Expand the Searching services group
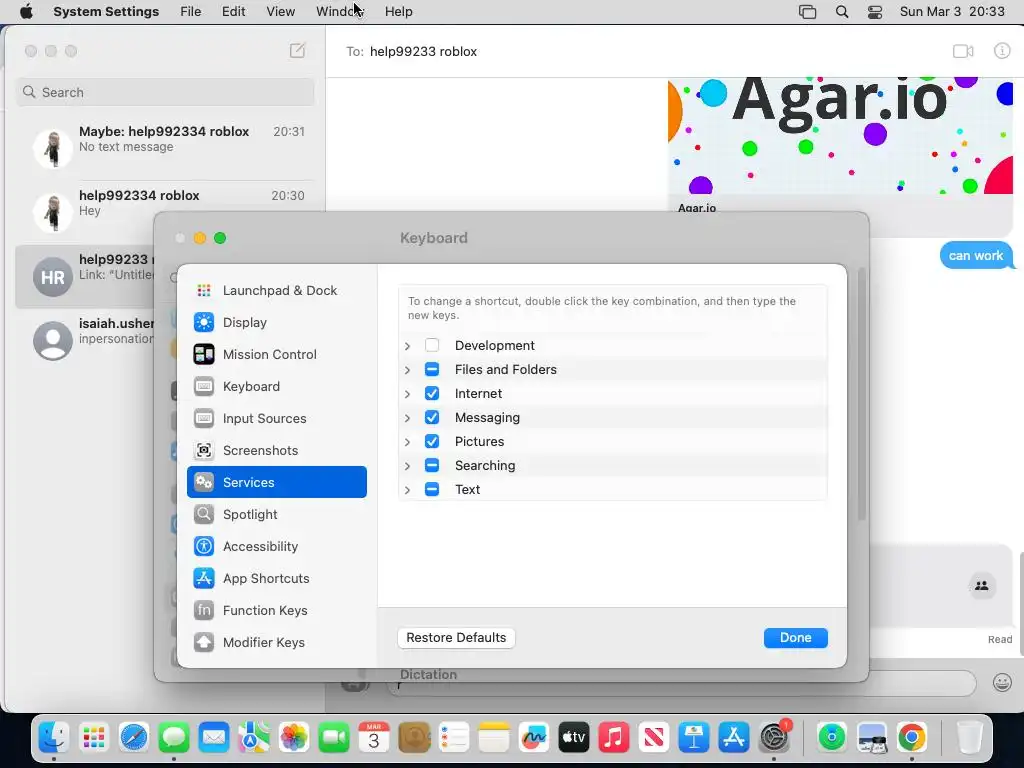Screen dimensions: 1024x768 (x=408, y=466)
